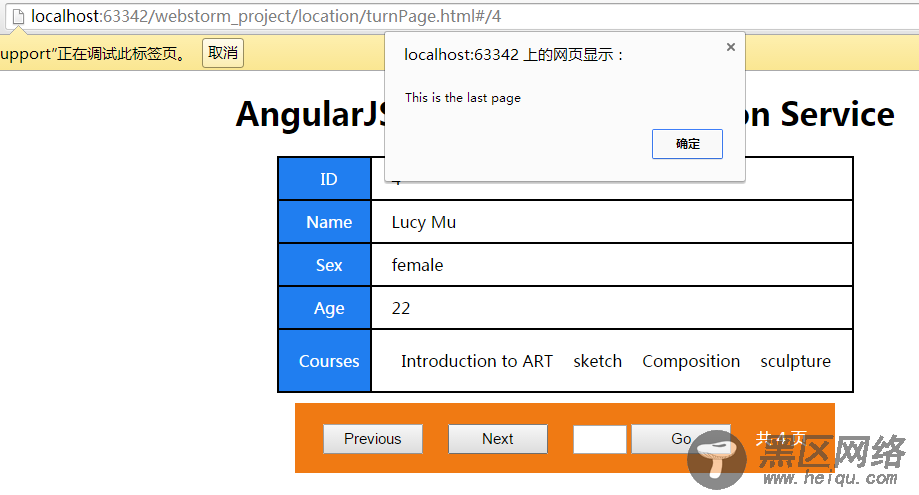Click the Go button
The image size is (919, 495).
point(681,439)
